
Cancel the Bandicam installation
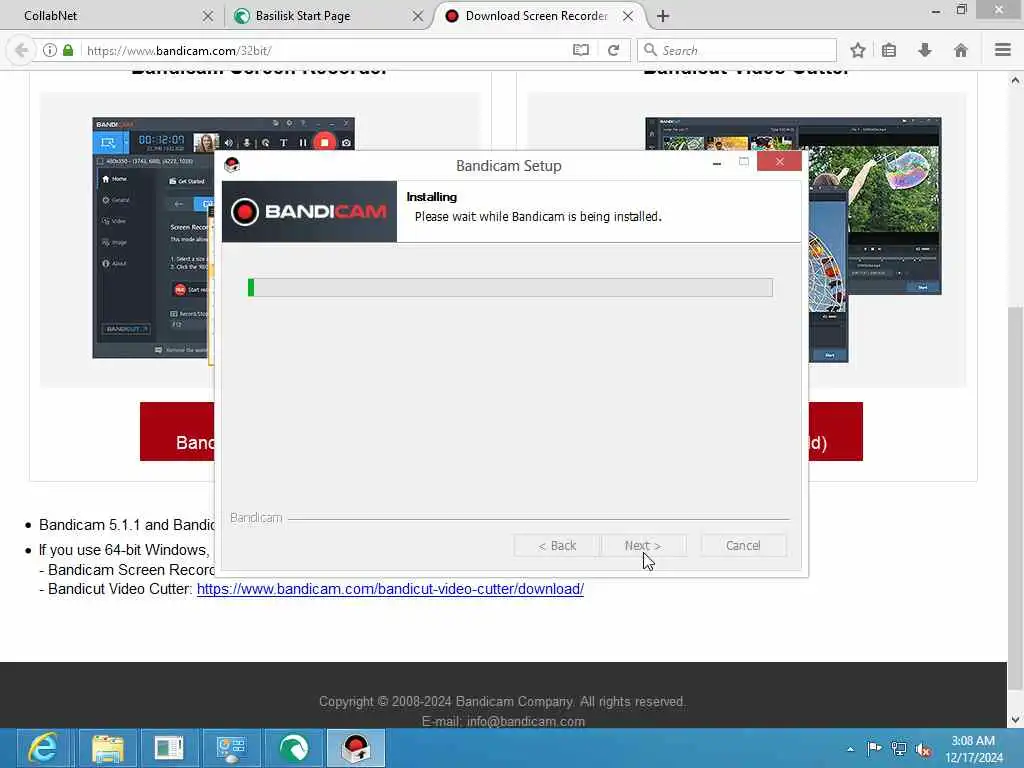[x=743, y=545]
